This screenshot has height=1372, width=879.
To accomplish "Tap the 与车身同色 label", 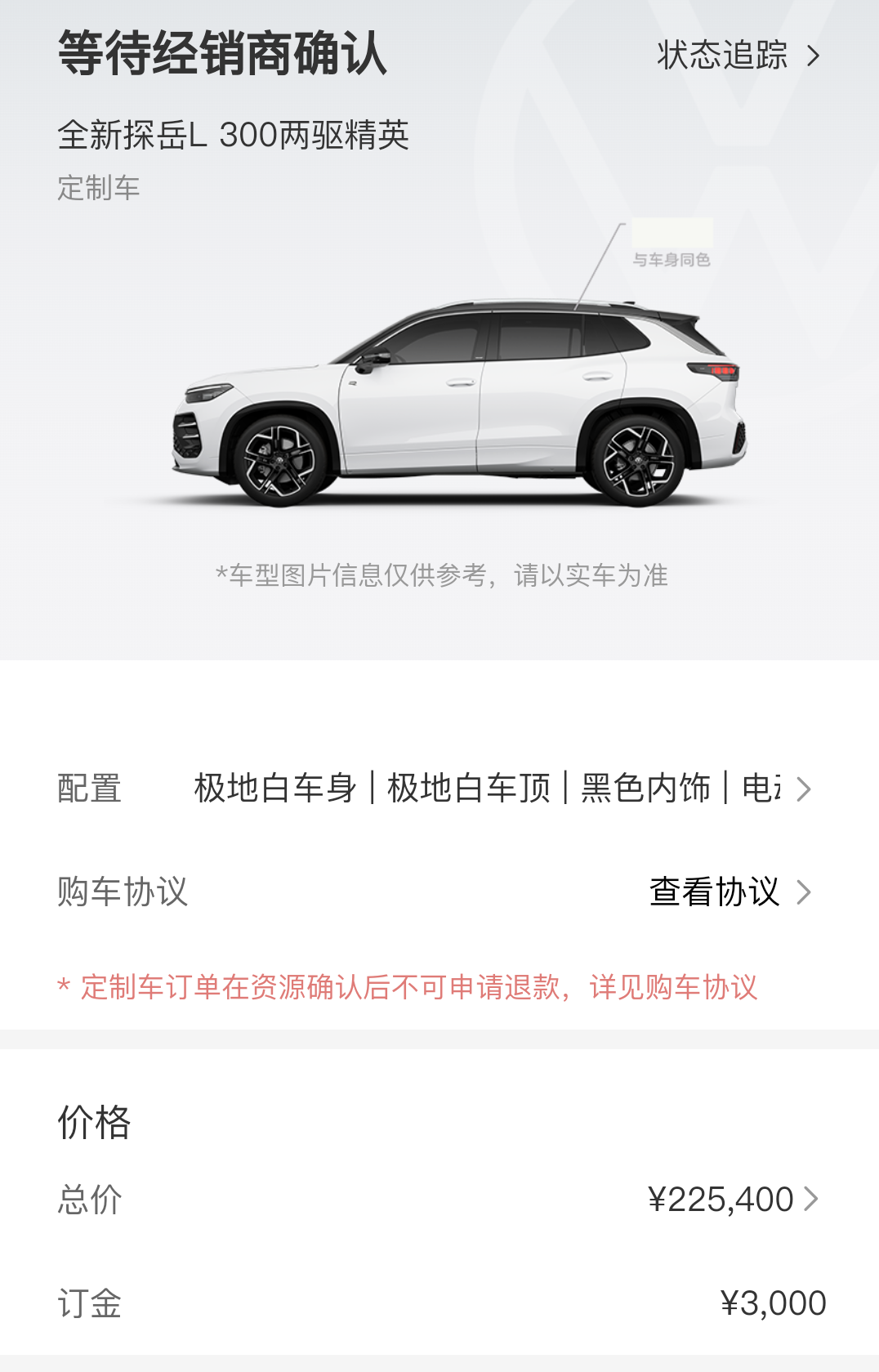I will [x=672, y=260].
